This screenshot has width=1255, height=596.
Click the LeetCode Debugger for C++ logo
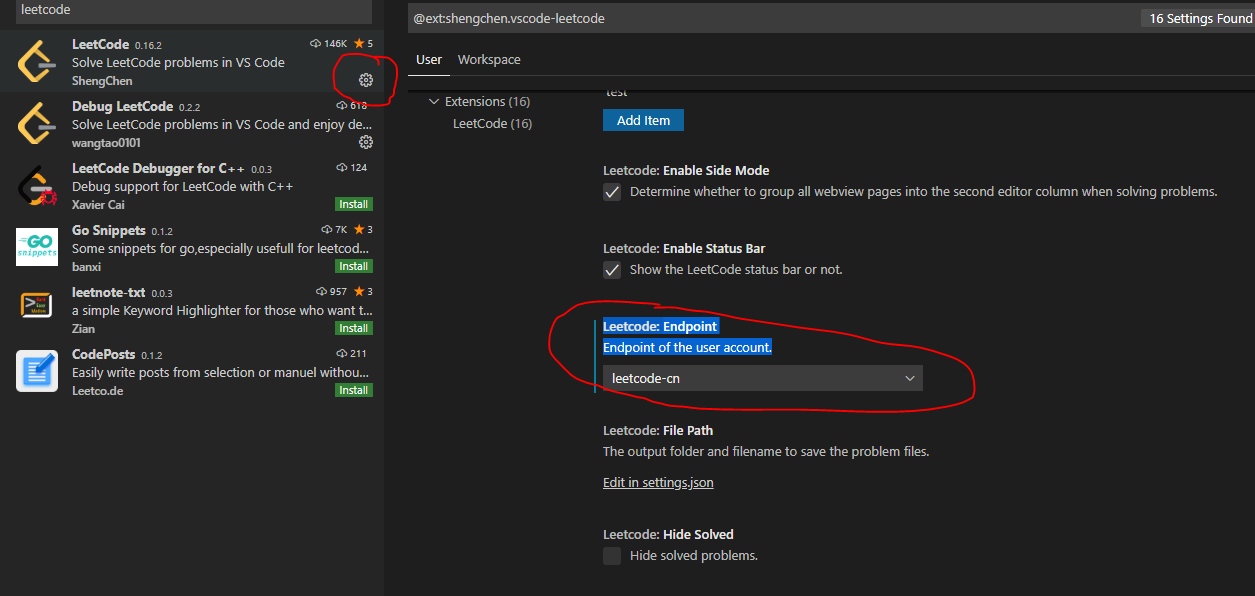tap(36, 185)
